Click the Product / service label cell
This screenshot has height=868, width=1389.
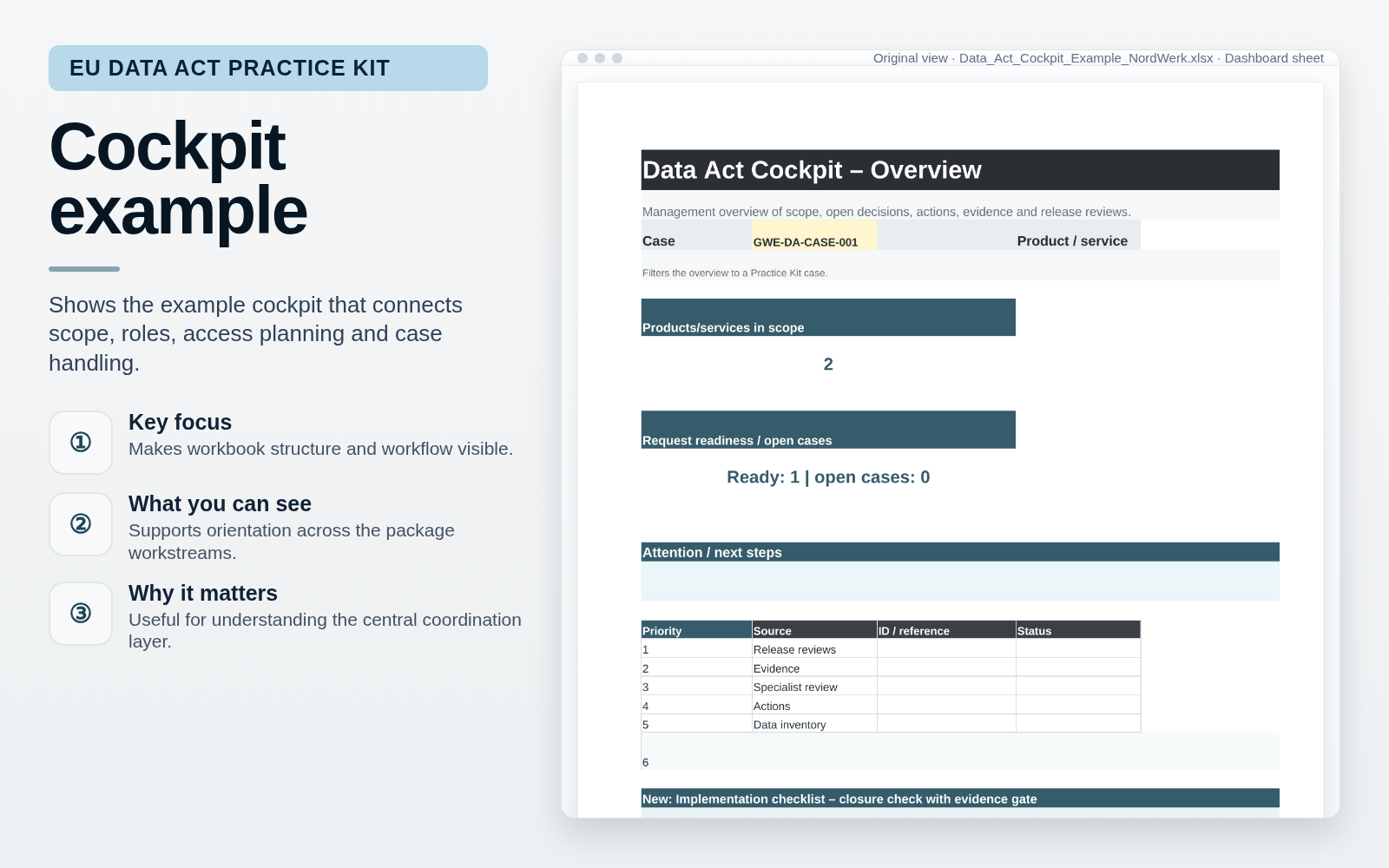(1077, 235)
